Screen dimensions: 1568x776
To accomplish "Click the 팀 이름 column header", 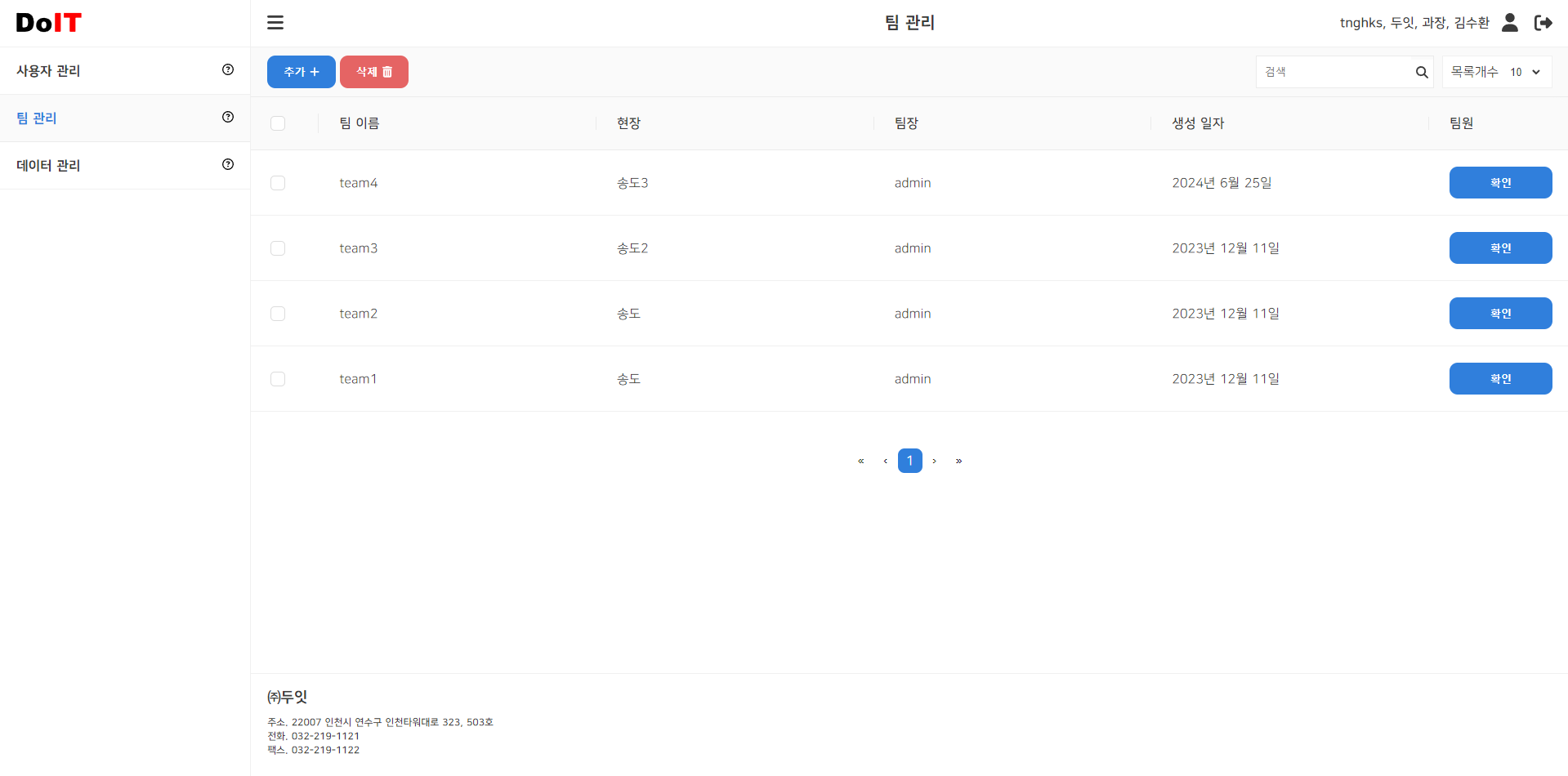I will [360, 123].
